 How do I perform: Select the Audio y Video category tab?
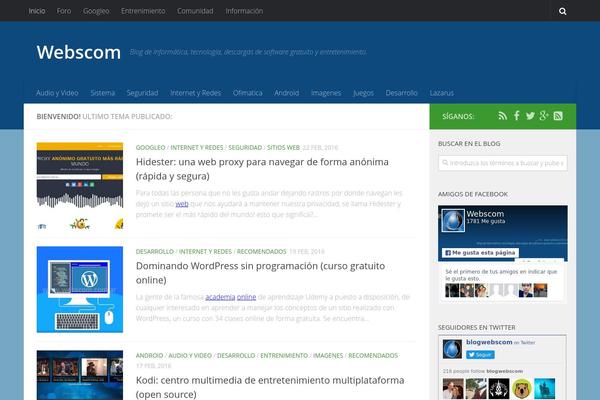click(57, 93)
